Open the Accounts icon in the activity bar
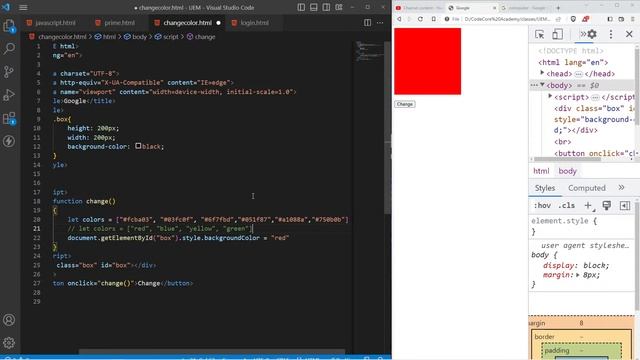640x360 pixels. [x=9, y=320]
